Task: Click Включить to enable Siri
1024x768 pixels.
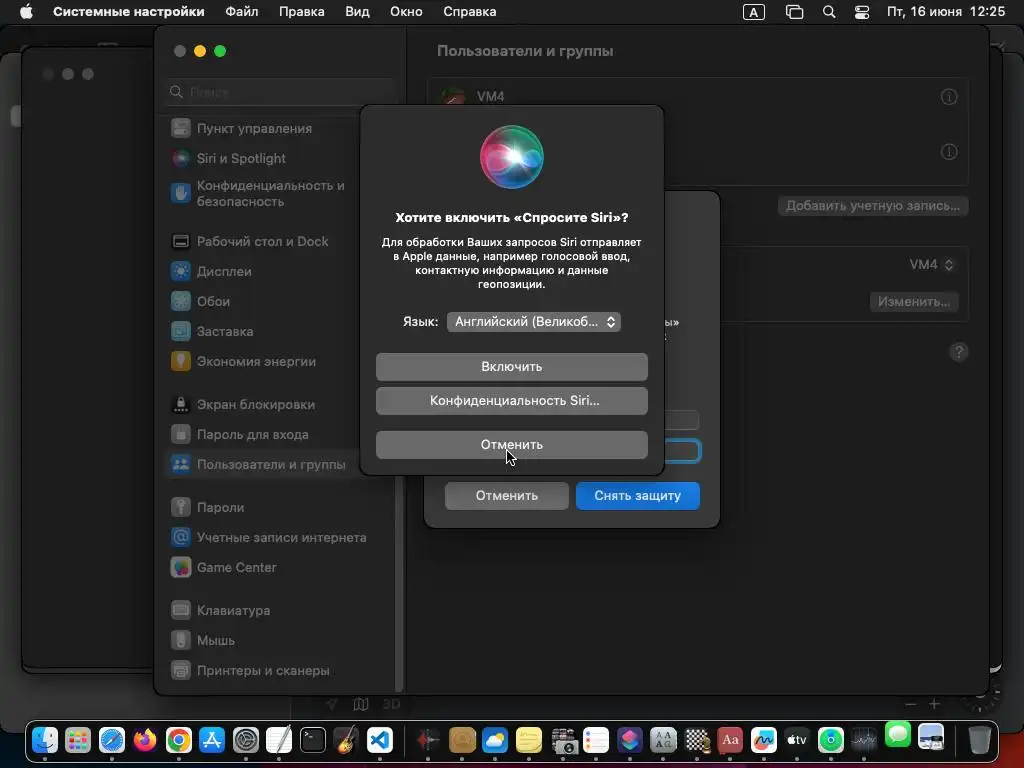Action: tap(511, 366)
